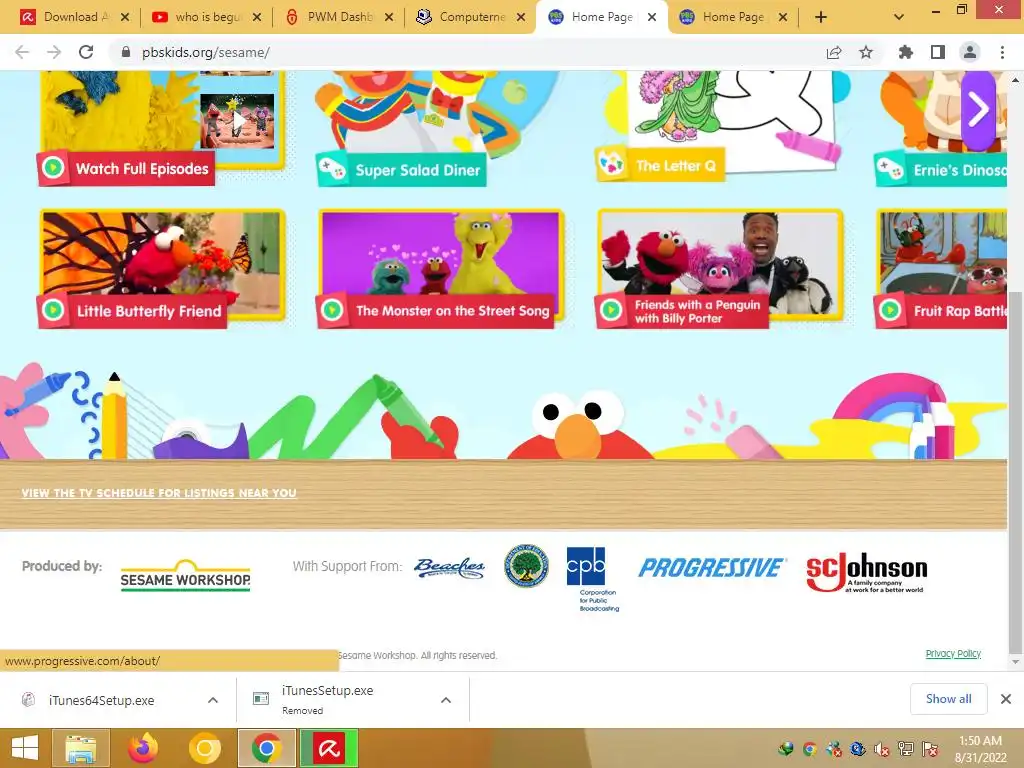
Task: Open File Explorer from taskbar
Action: tap(80, 748)
